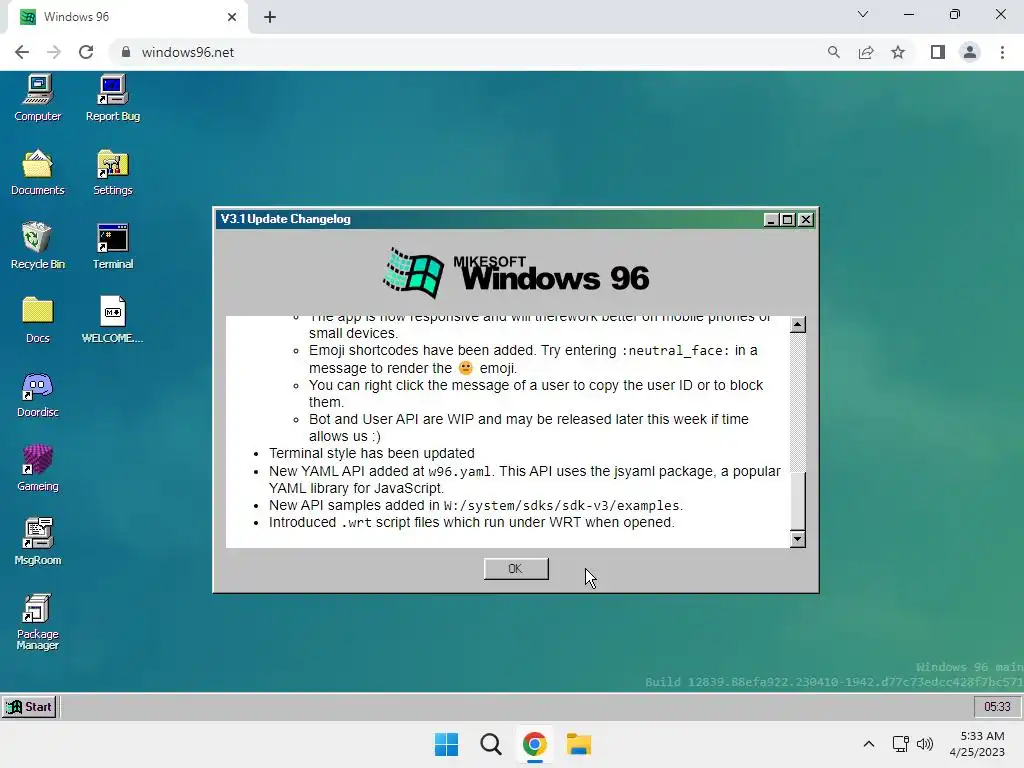Bookmark this page with the star
Image resolution: width=1024 pixels, height=768 pixels.
(898, 52)
